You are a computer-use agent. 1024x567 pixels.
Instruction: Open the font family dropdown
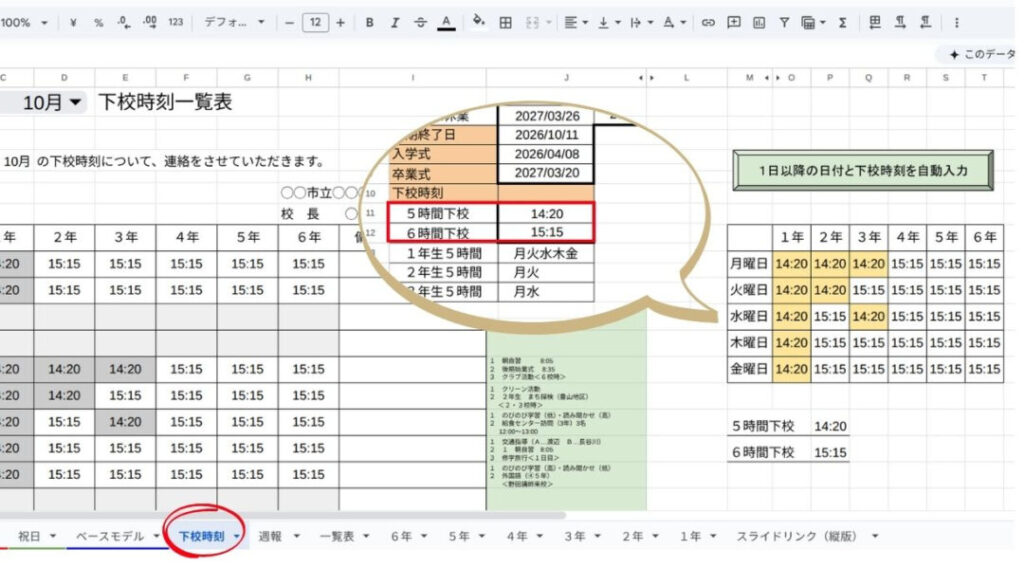pyautogui.click(x=235, y=22)
